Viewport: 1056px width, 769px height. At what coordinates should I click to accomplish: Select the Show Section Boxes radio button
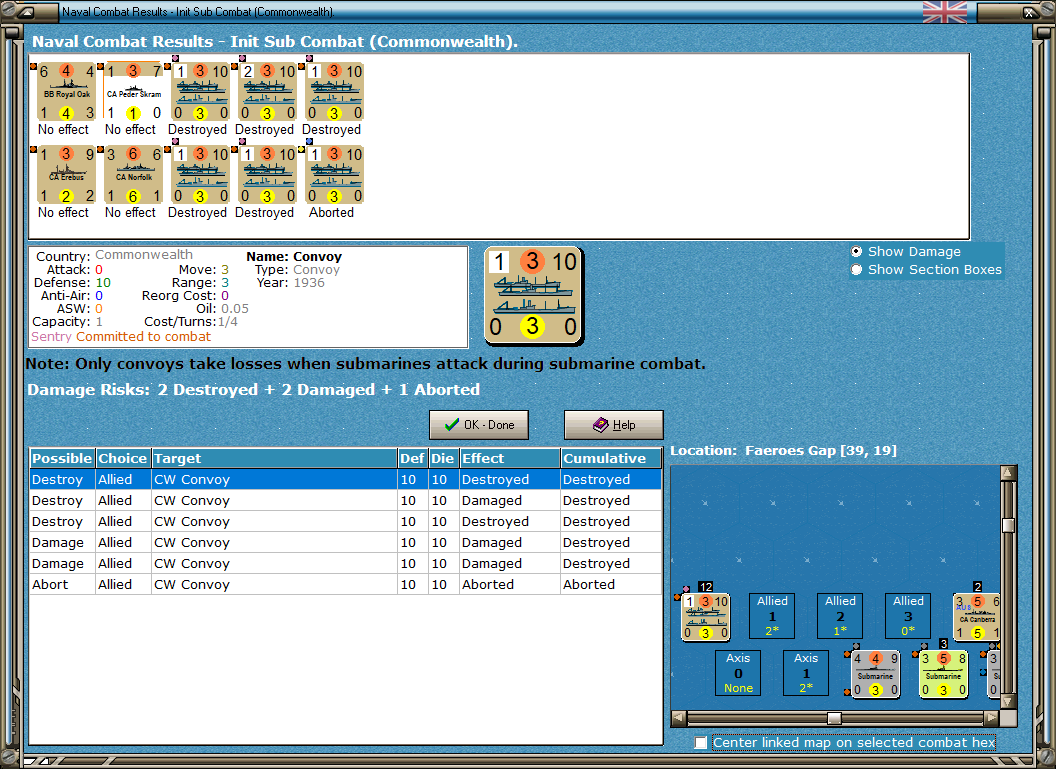856,269
